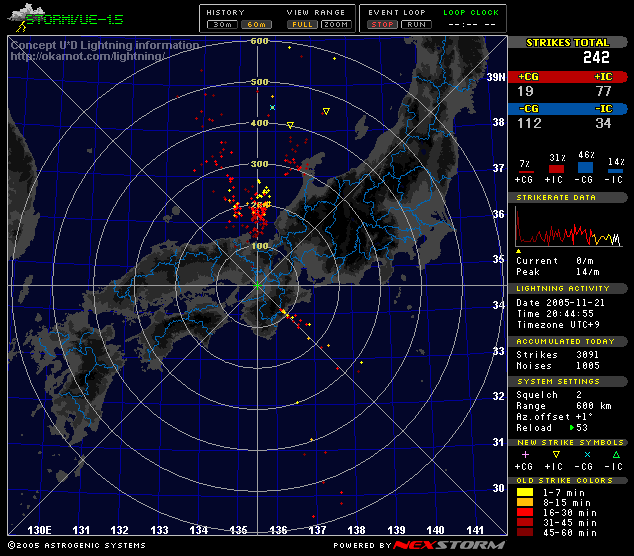Click the cyan -CG cross symbol

click(585, 454)
